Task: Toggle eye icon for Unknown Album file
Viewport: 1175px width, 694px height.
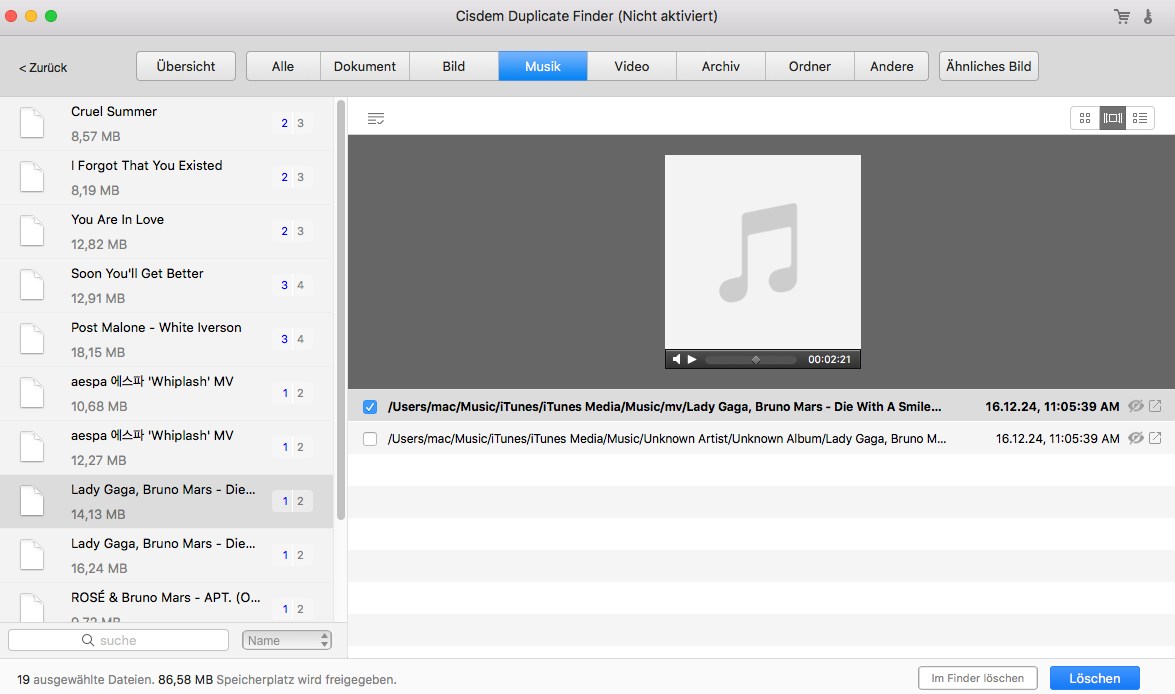Action: 1136,438
